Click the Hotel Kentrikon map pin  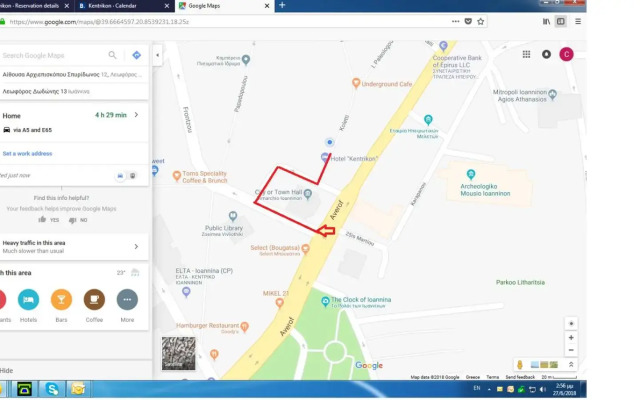pos(325,157)
